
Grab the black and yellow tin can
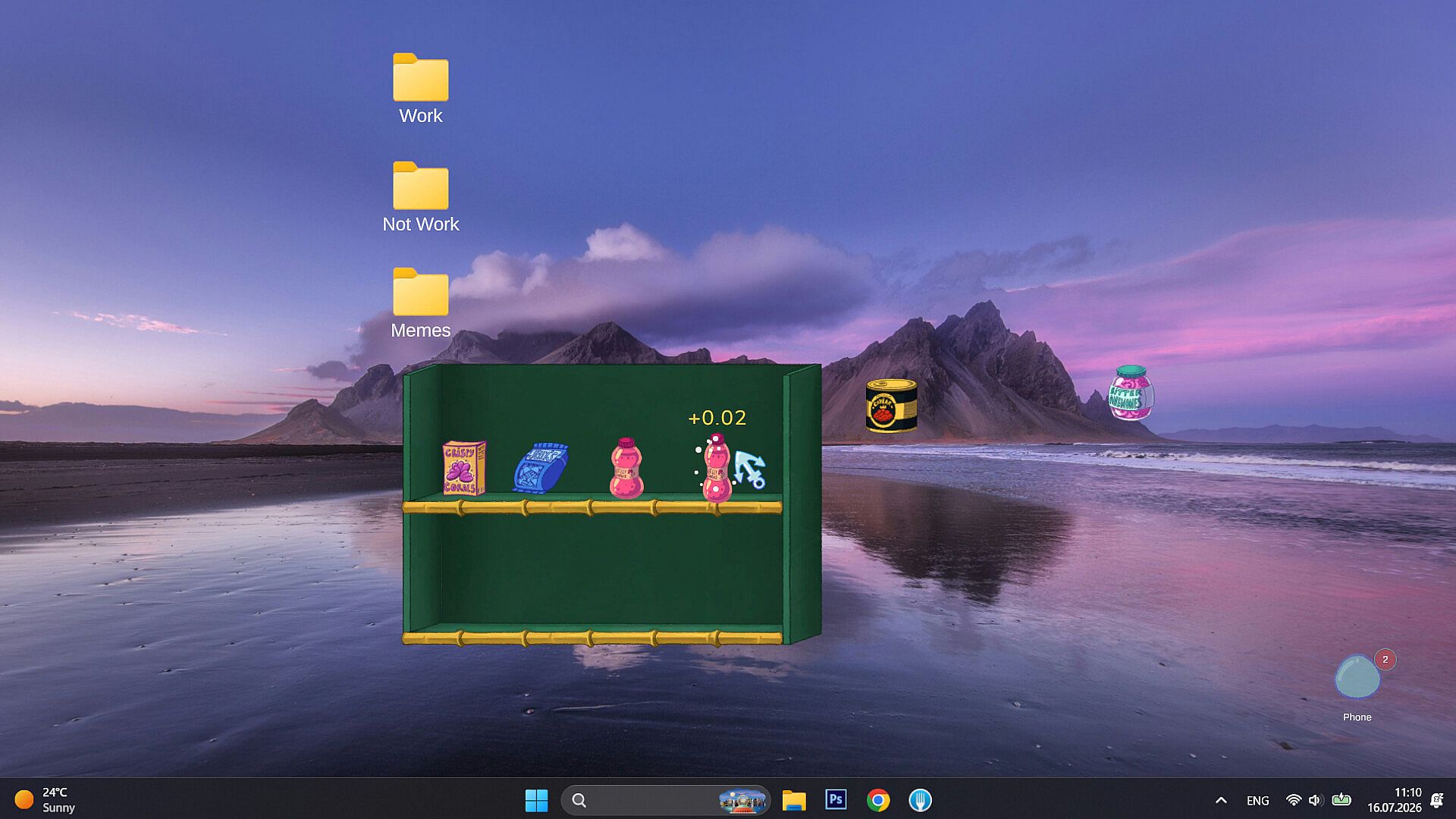[892, 406]
